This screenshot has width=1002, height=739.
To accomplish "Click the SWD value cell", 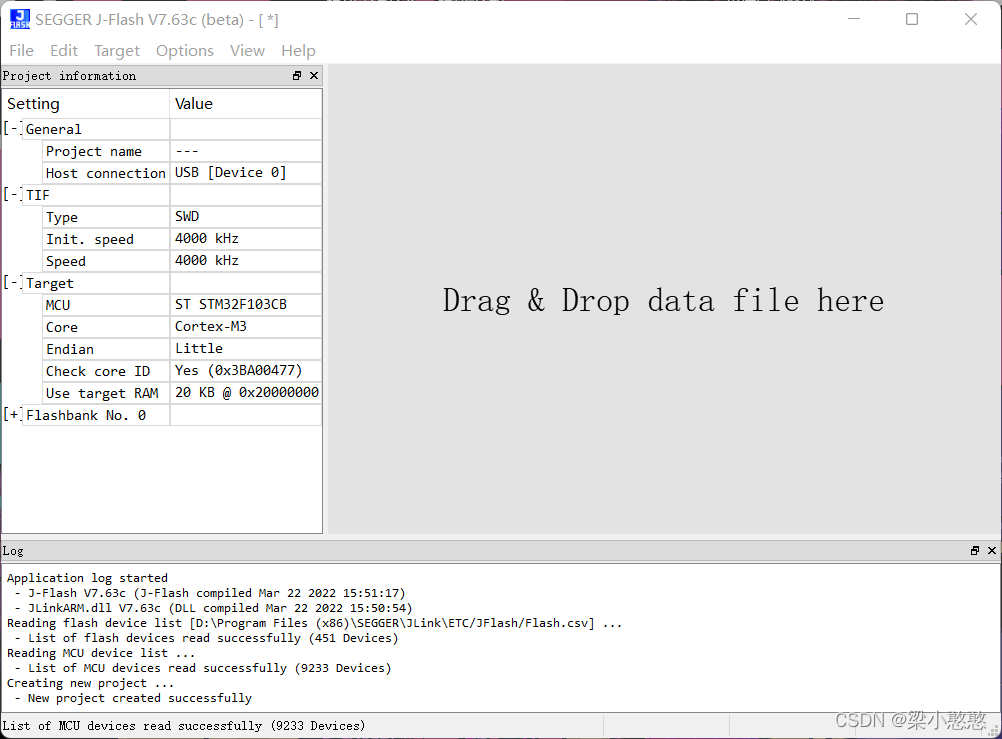I will coord(246,217).
